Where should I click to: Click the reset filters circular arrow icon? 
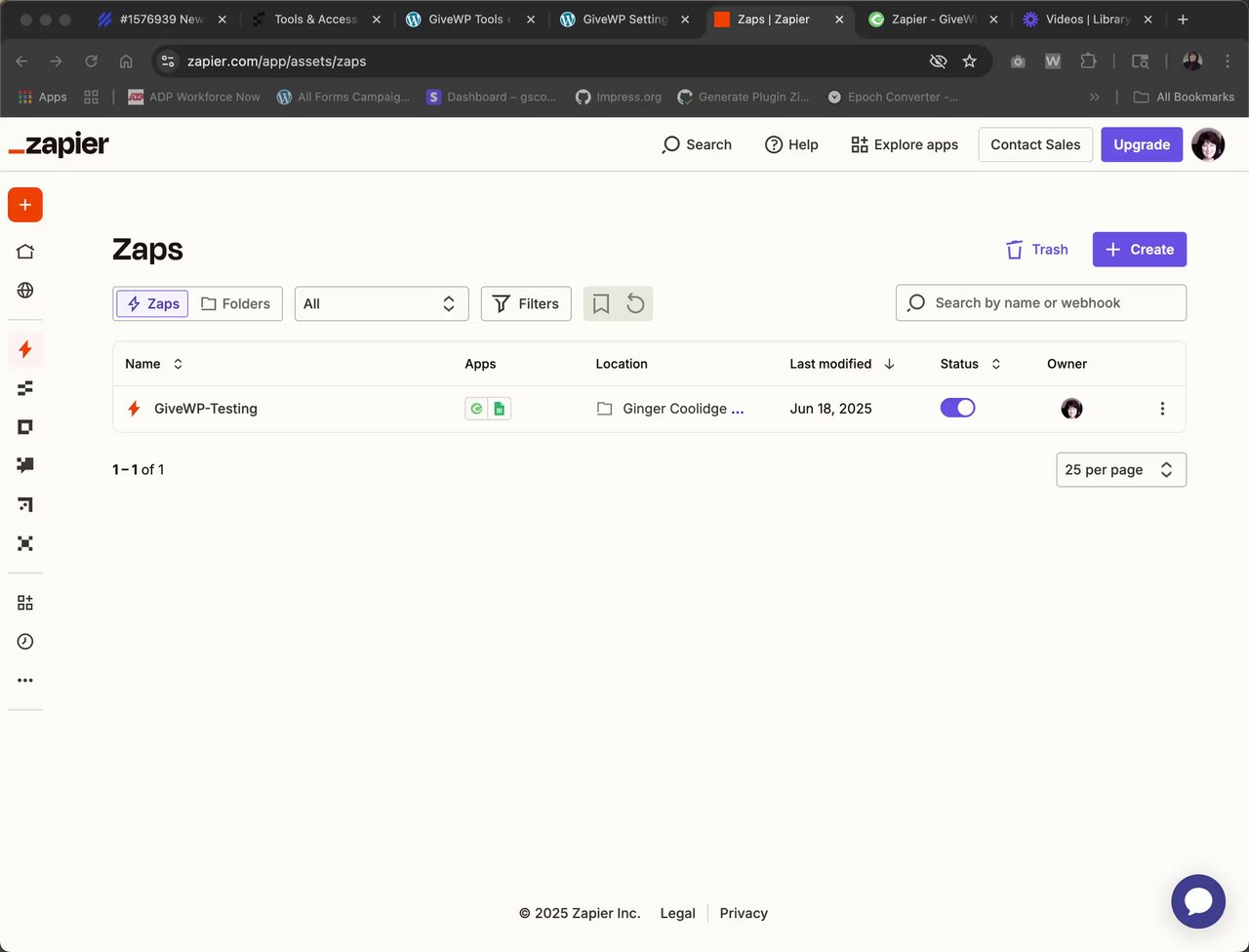coord(635,303)
